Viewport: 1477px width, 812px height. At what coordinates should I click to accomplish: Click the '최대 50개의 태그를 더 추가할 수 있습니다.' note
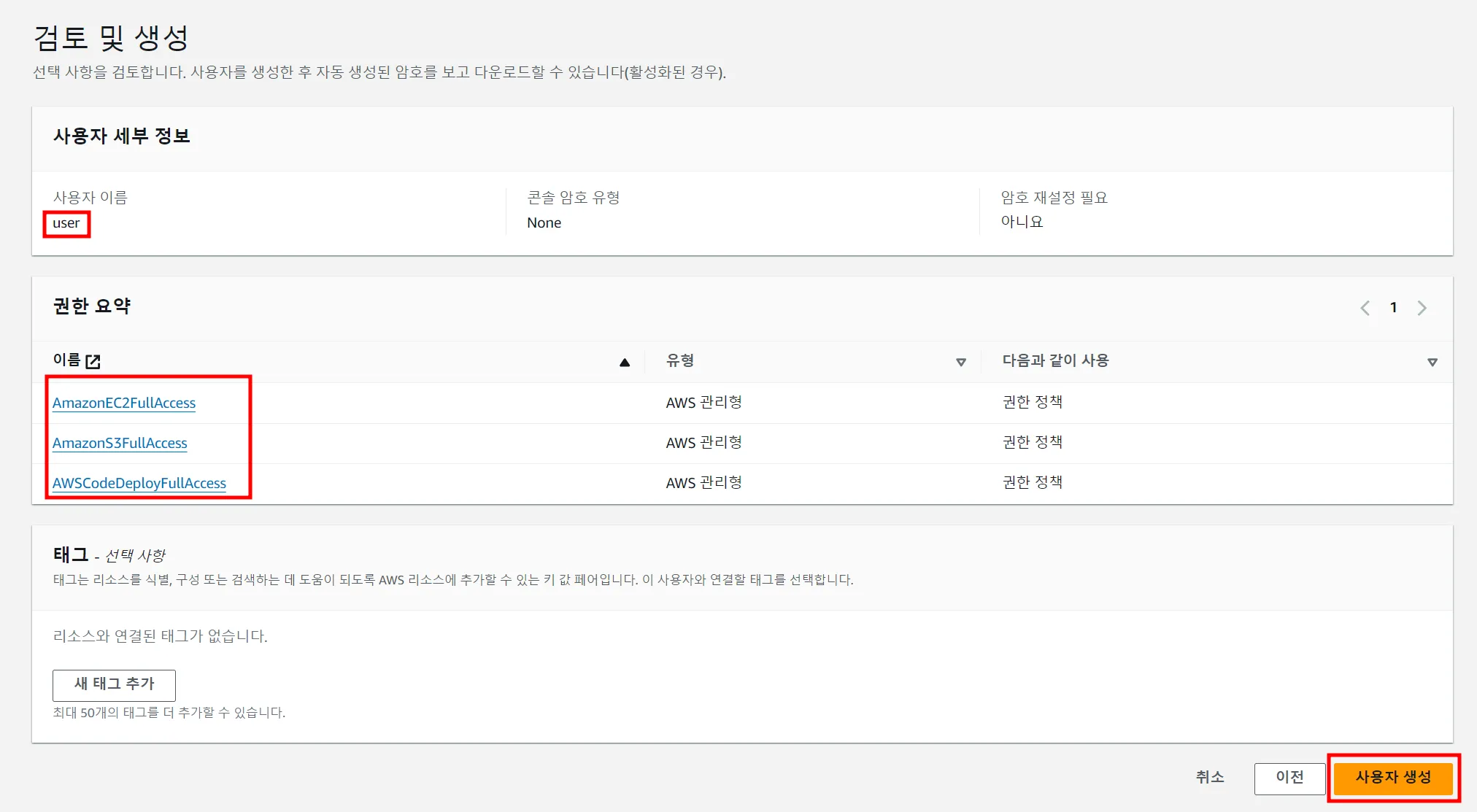pyautogui.click(x=169, y=713)
